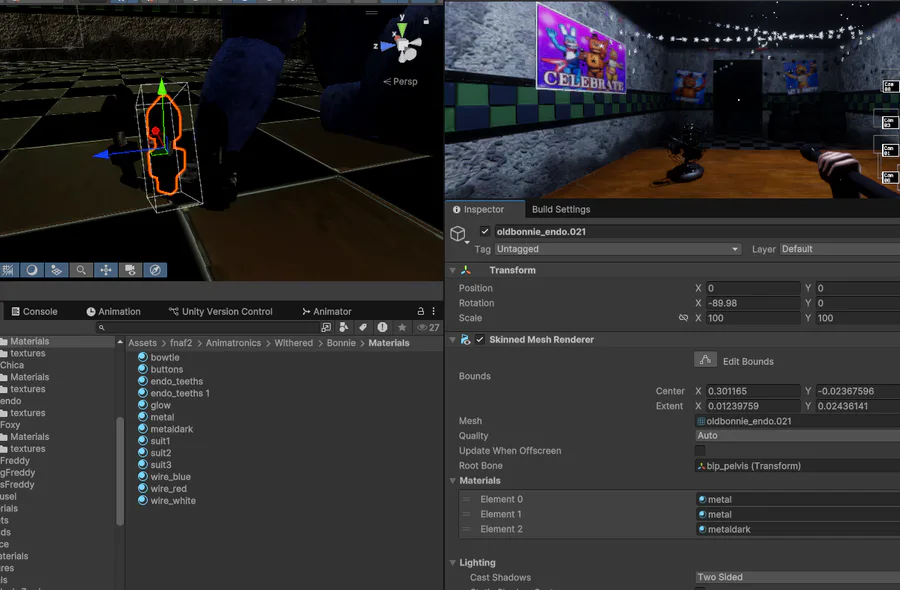This screenshot has width=900, height=590.
Task: Open the Layer dropdown showing Default
Action: click(840, 249)
